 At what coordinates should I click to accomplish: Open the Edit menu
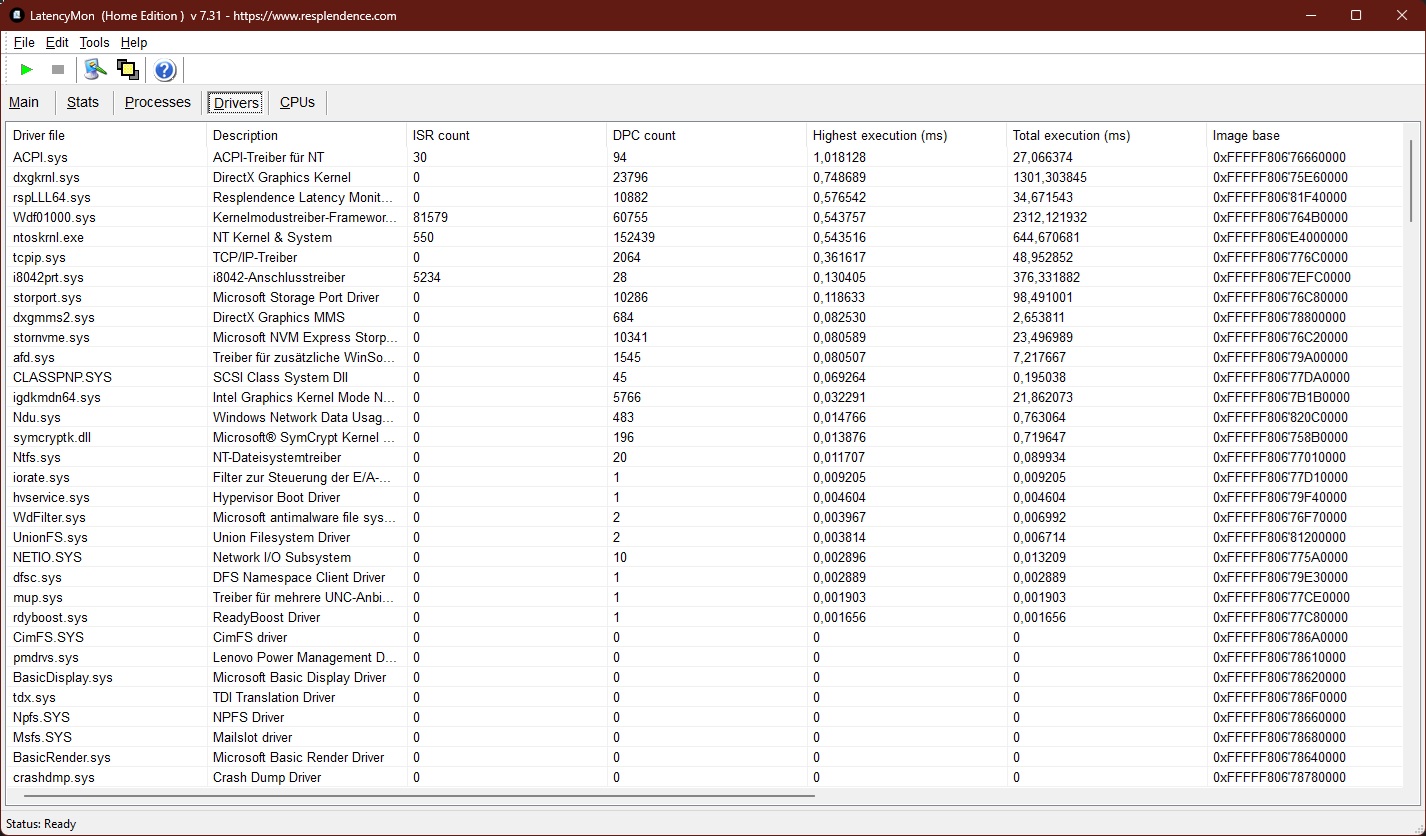57,43
